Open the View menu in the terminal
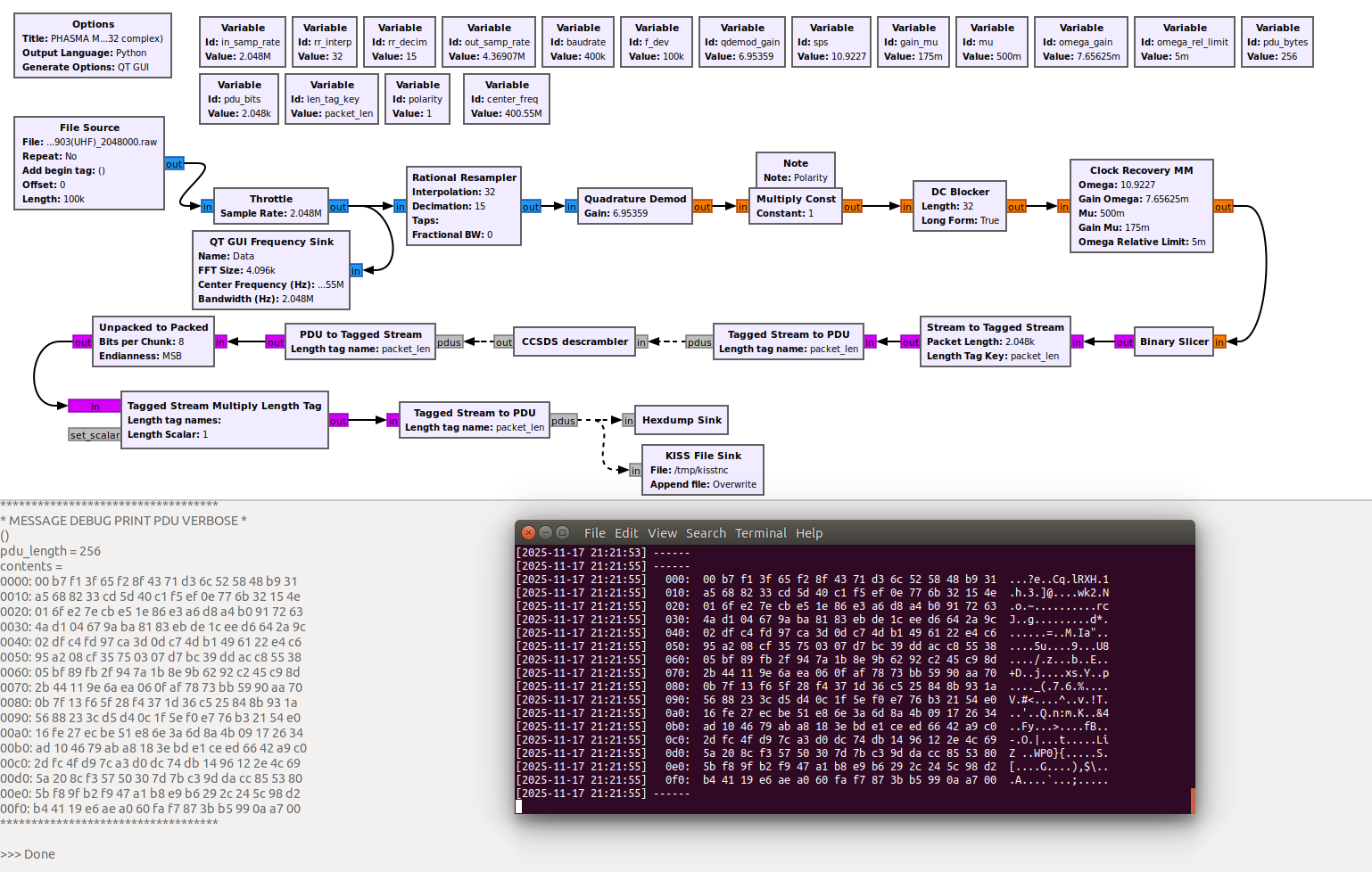The image size is (1372, 872). tap(662, 533)
